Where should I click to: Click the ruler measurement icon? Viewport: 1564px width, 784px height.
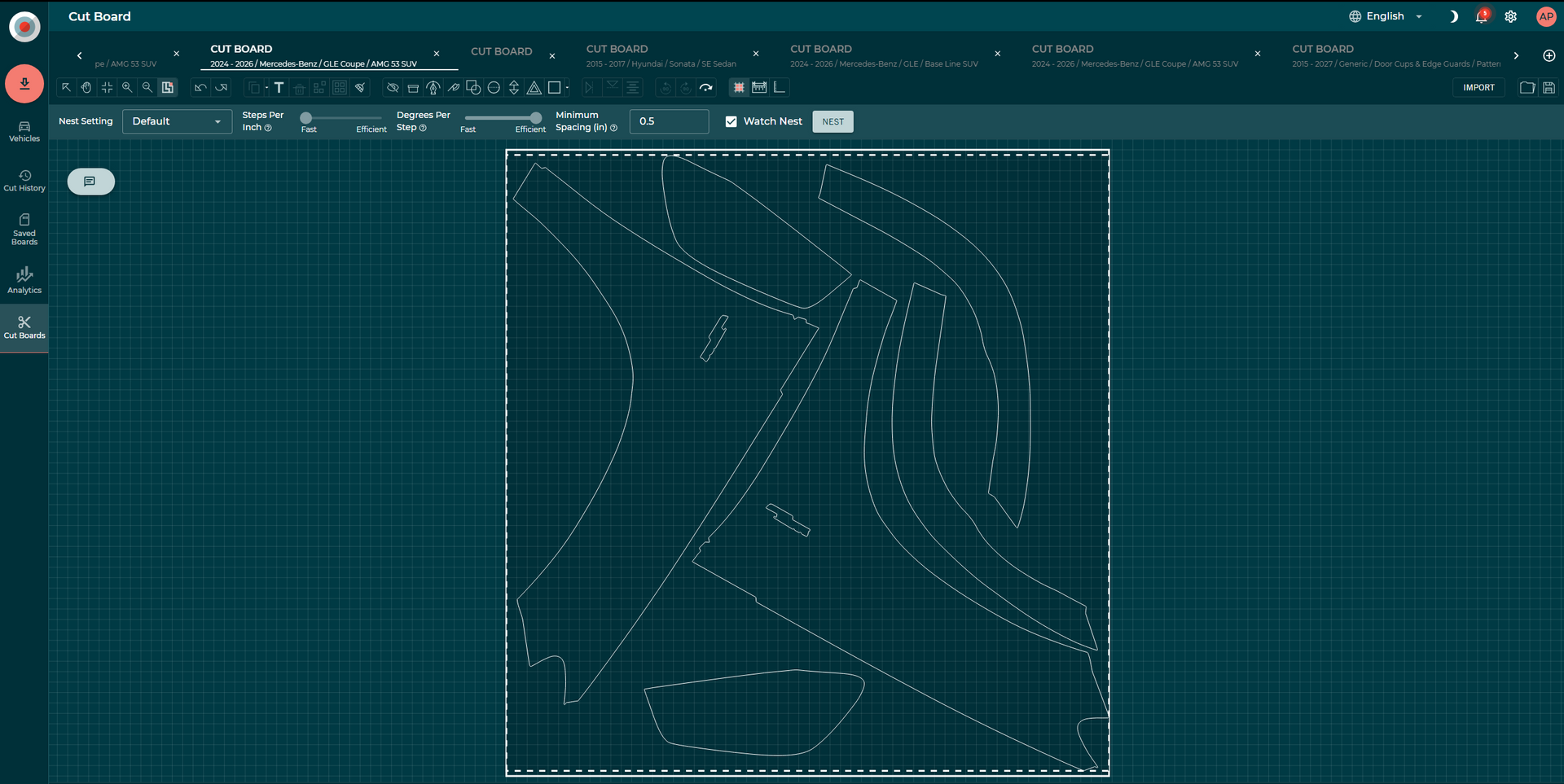759,87
